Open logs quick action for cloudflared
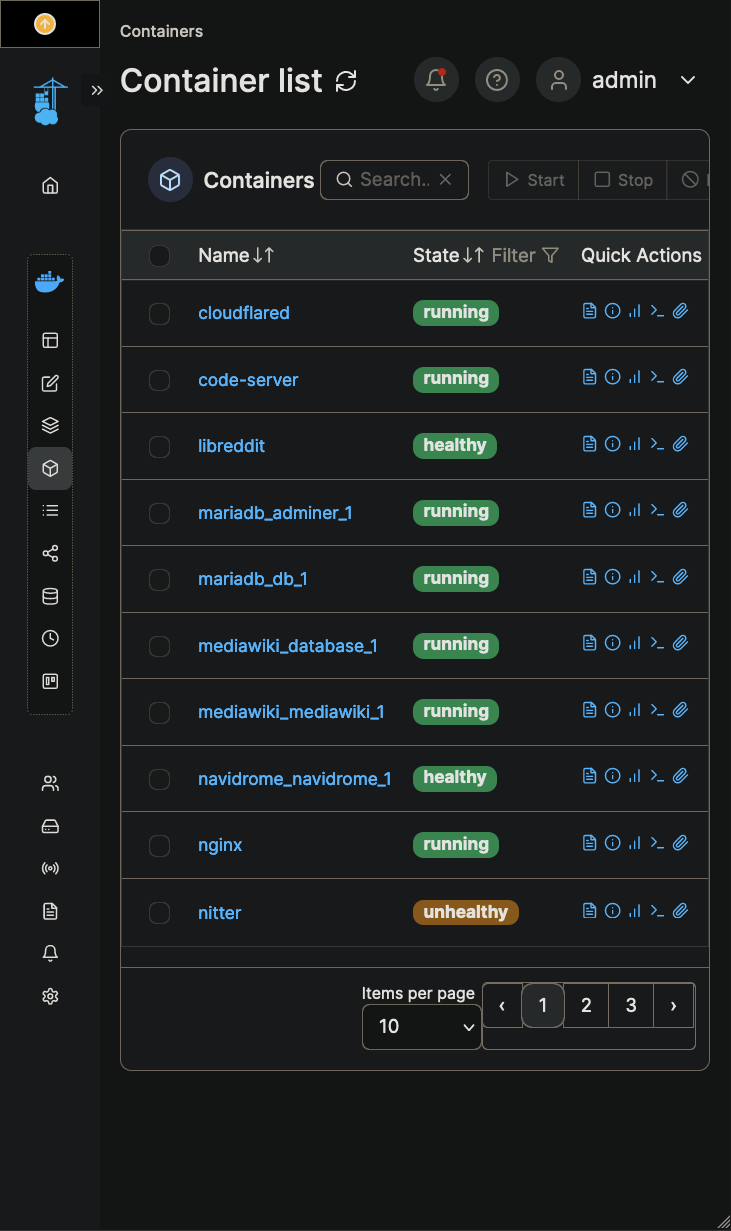The height and width of the screenshot is (1231, 731). point(589,311)
